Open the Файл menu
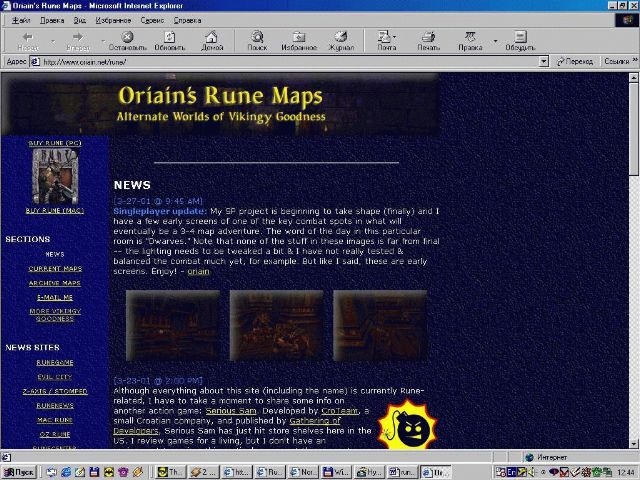640x480 pixels. tap(21, 20)
